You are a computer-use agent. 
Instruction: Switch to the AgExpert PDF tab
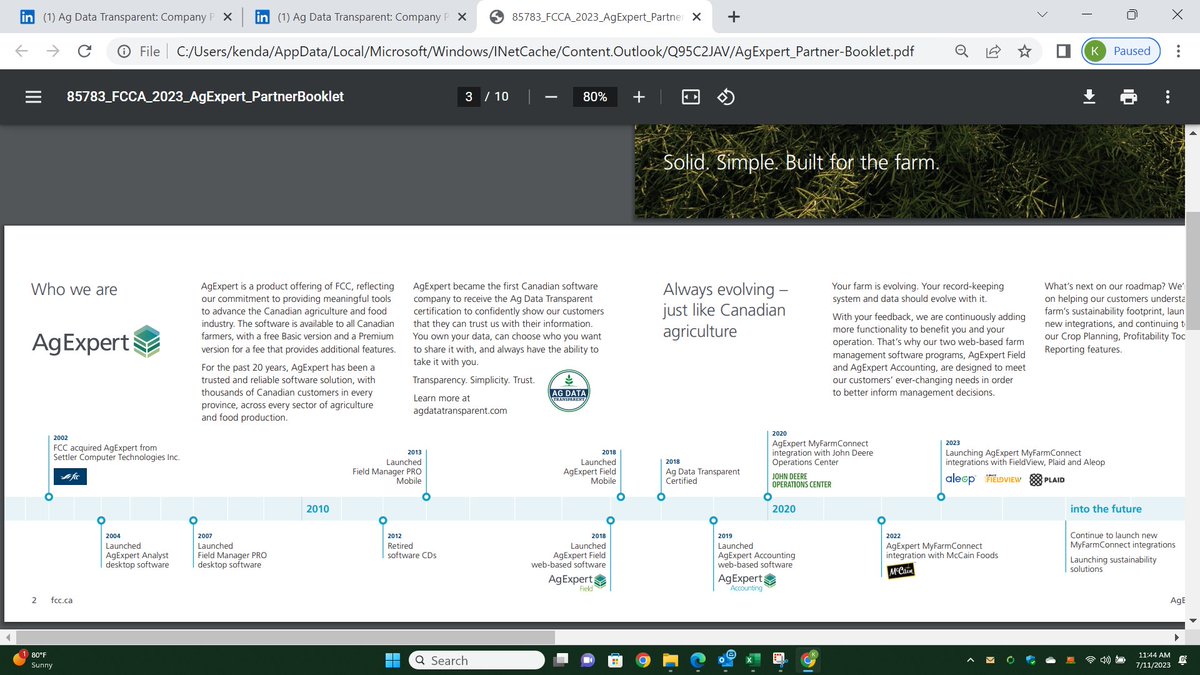tap(596, 17)
